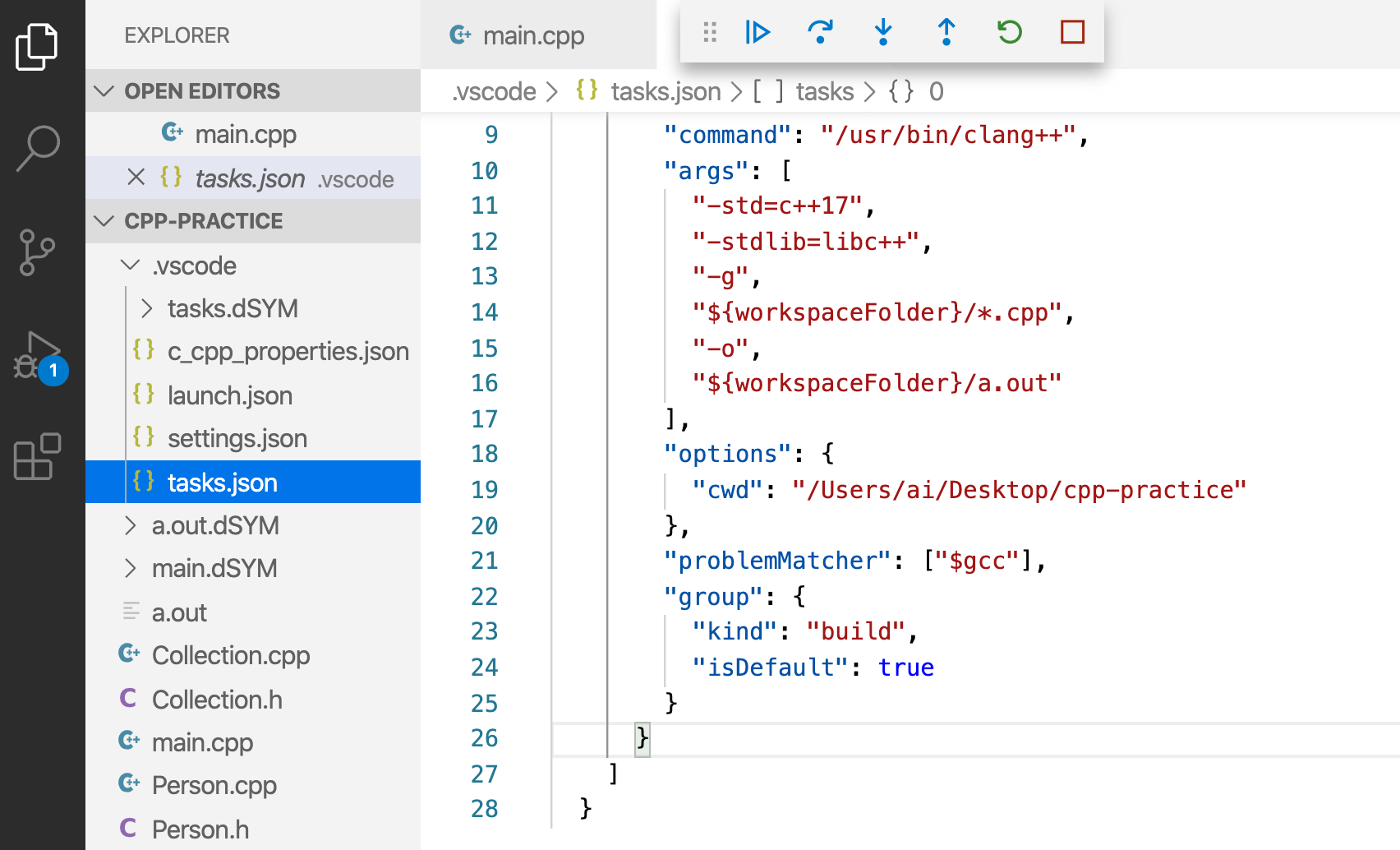Step out with the up arrow

click(946, 32)
